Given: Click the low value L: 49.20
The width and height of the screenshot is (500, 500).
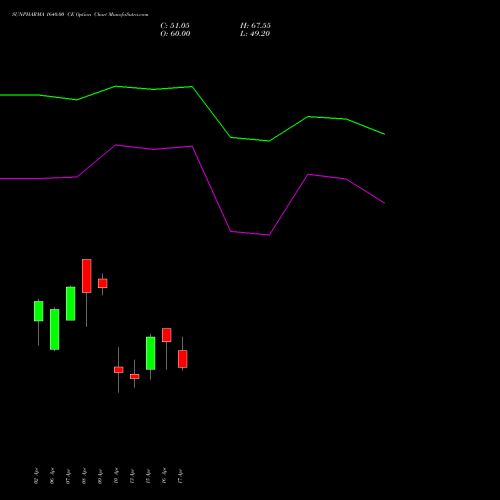Looking at the screenshot, I should 255,34.
